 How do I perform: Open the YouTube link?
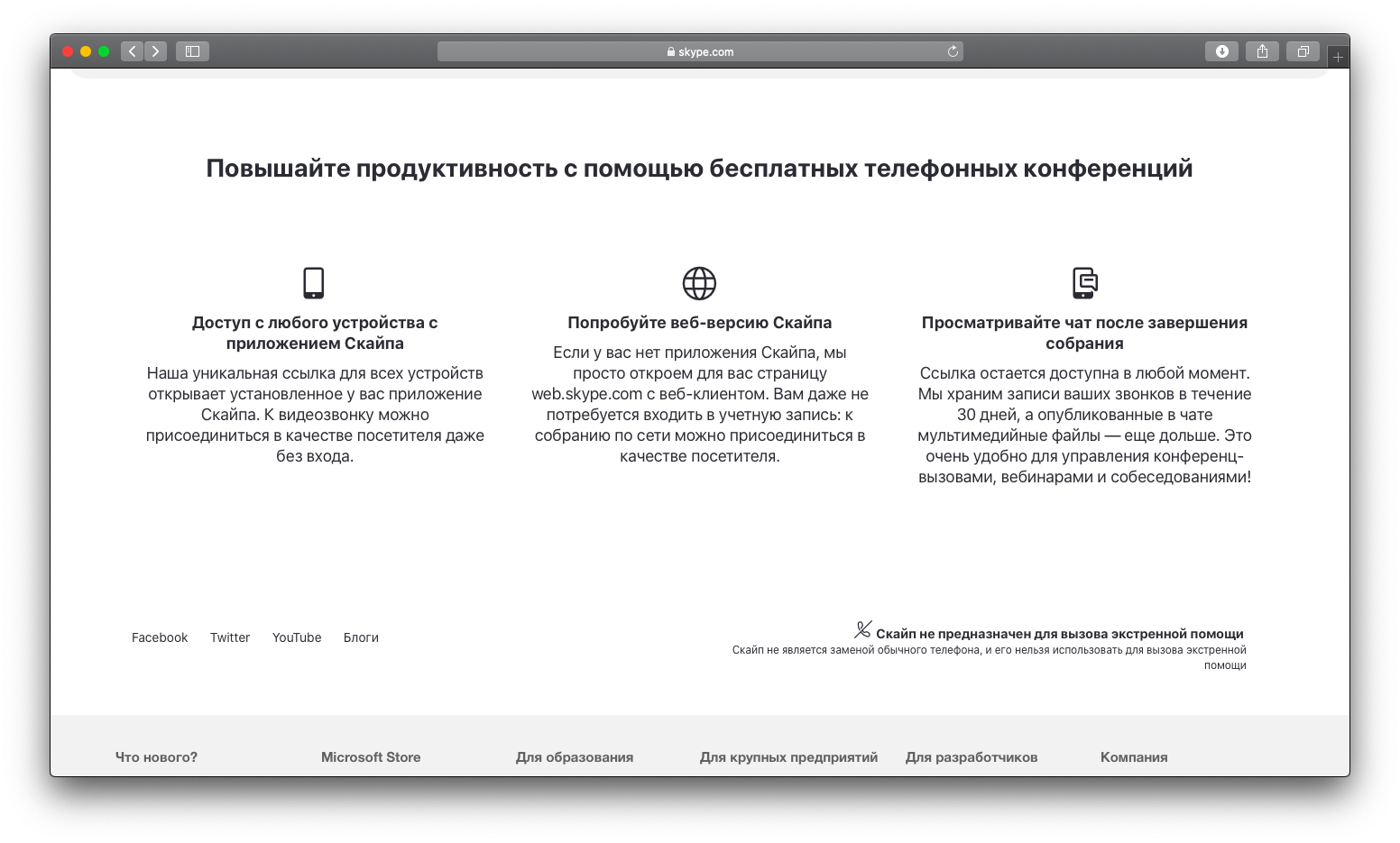click(x=297, y=637)
